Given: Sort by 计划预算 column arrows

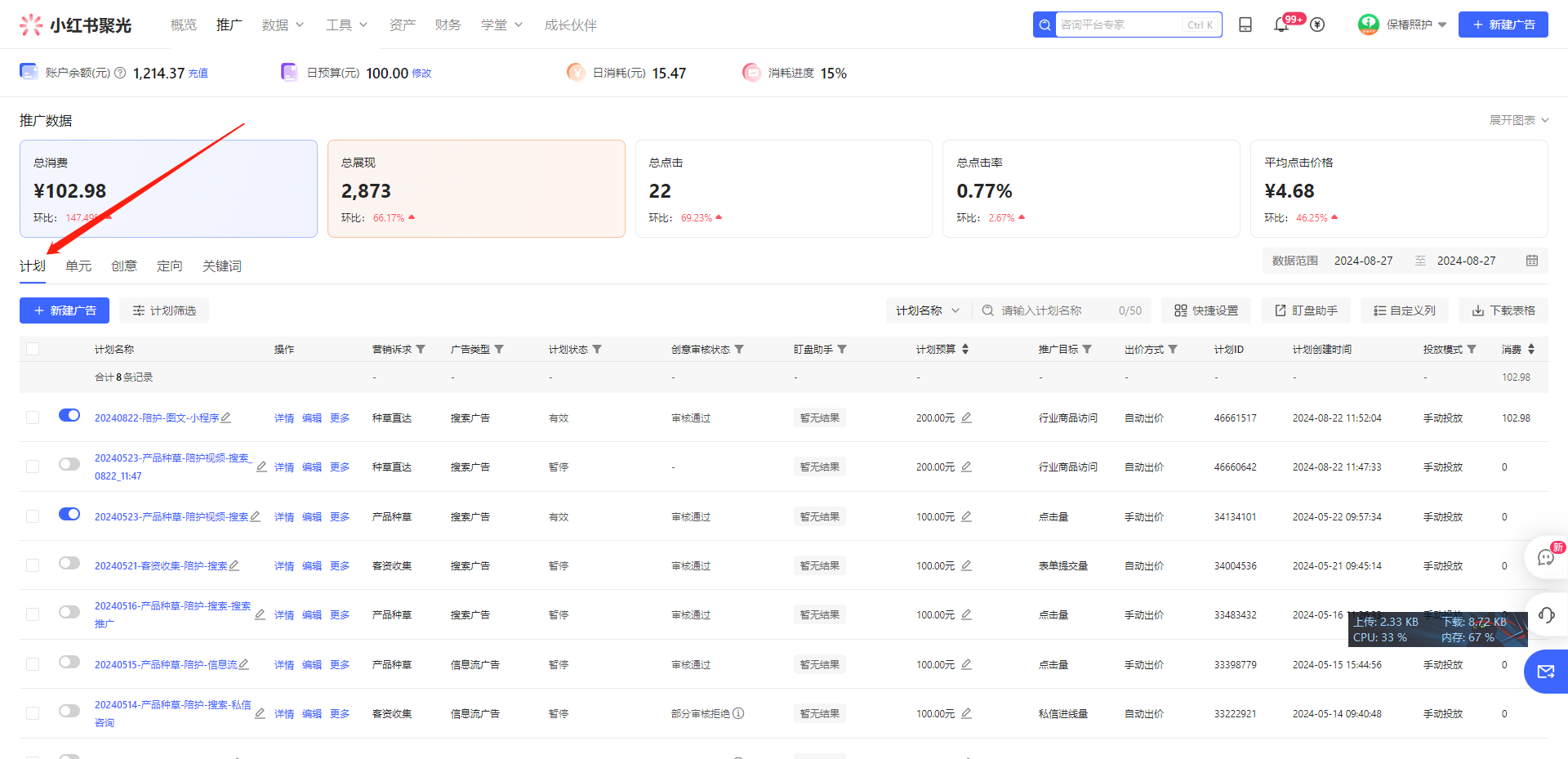Looking at the screenshot, I should click(965, 349).
